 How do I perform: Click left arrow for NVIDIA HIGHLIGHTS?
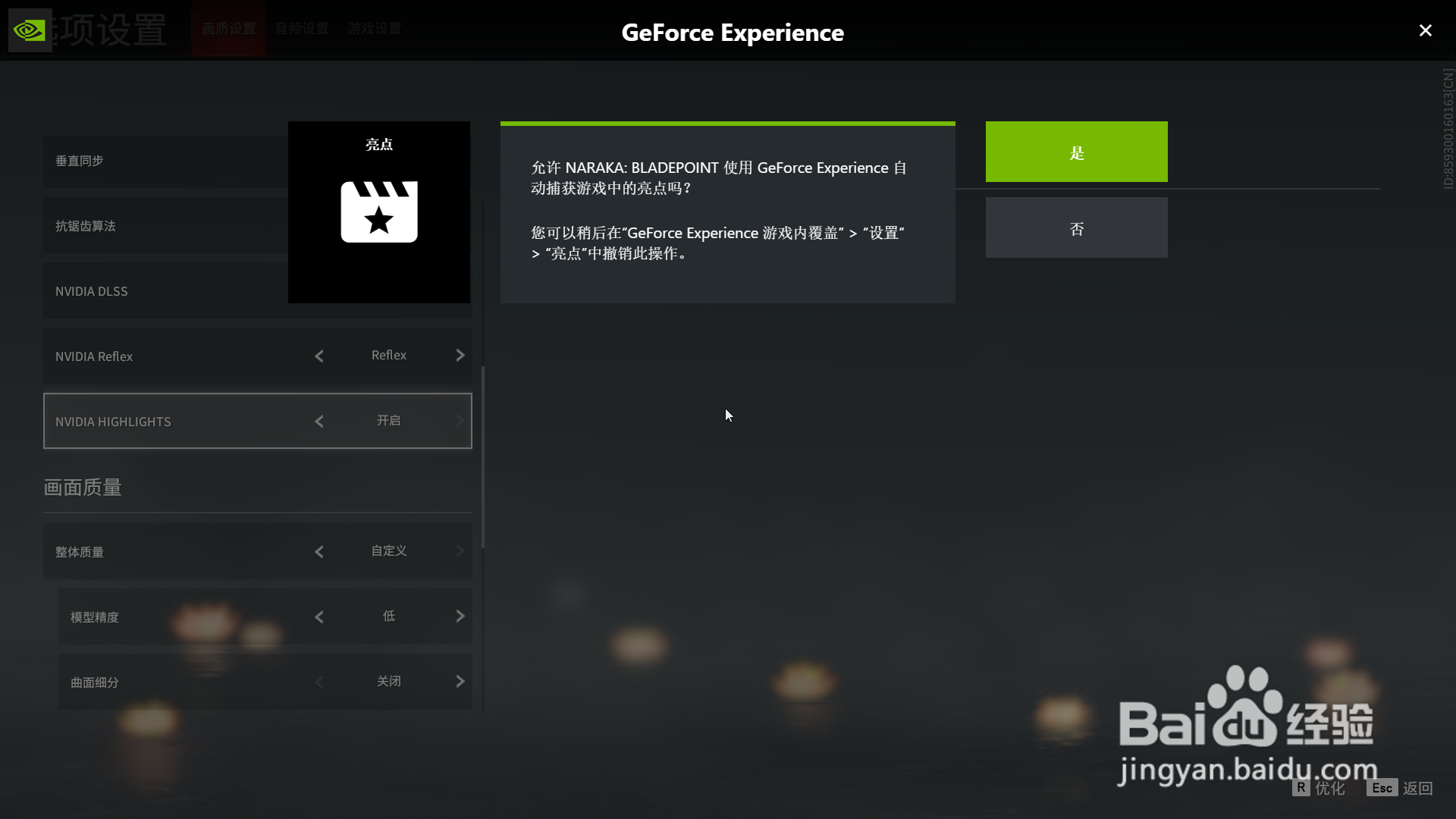click(319, 421)
